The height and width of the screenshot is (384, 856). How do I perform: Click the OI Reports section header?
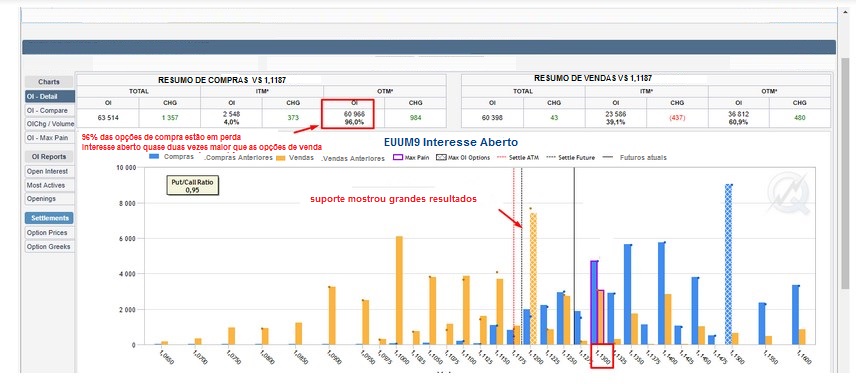tap(49, 157)
